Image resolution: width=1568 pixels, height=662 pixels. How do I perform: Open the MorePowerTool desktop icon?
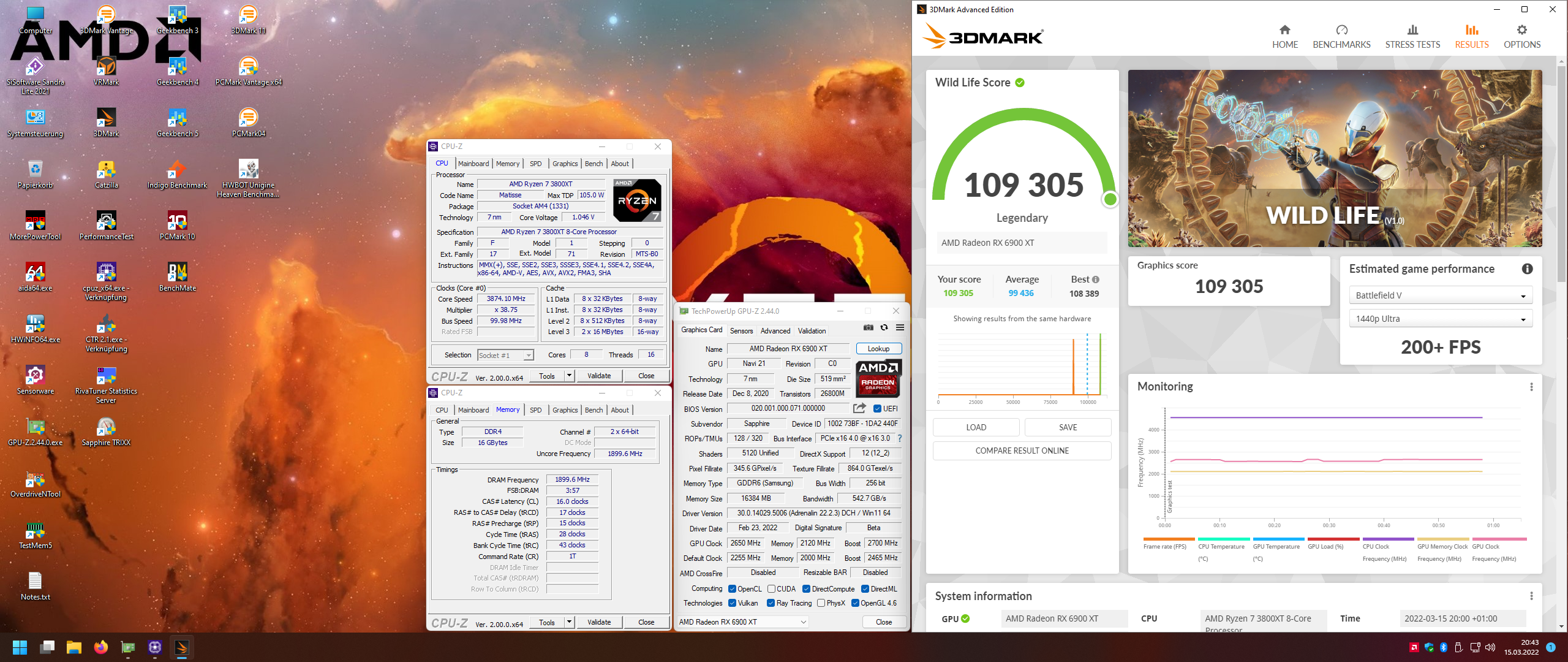click(36, 226)
